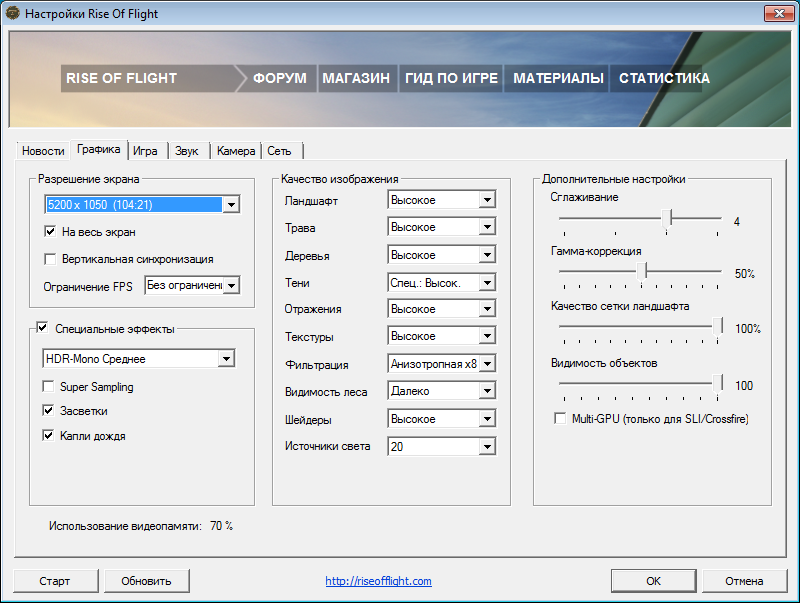Open the МАГАЗИН banner link

pyautogui.click(x=356, y=78)
